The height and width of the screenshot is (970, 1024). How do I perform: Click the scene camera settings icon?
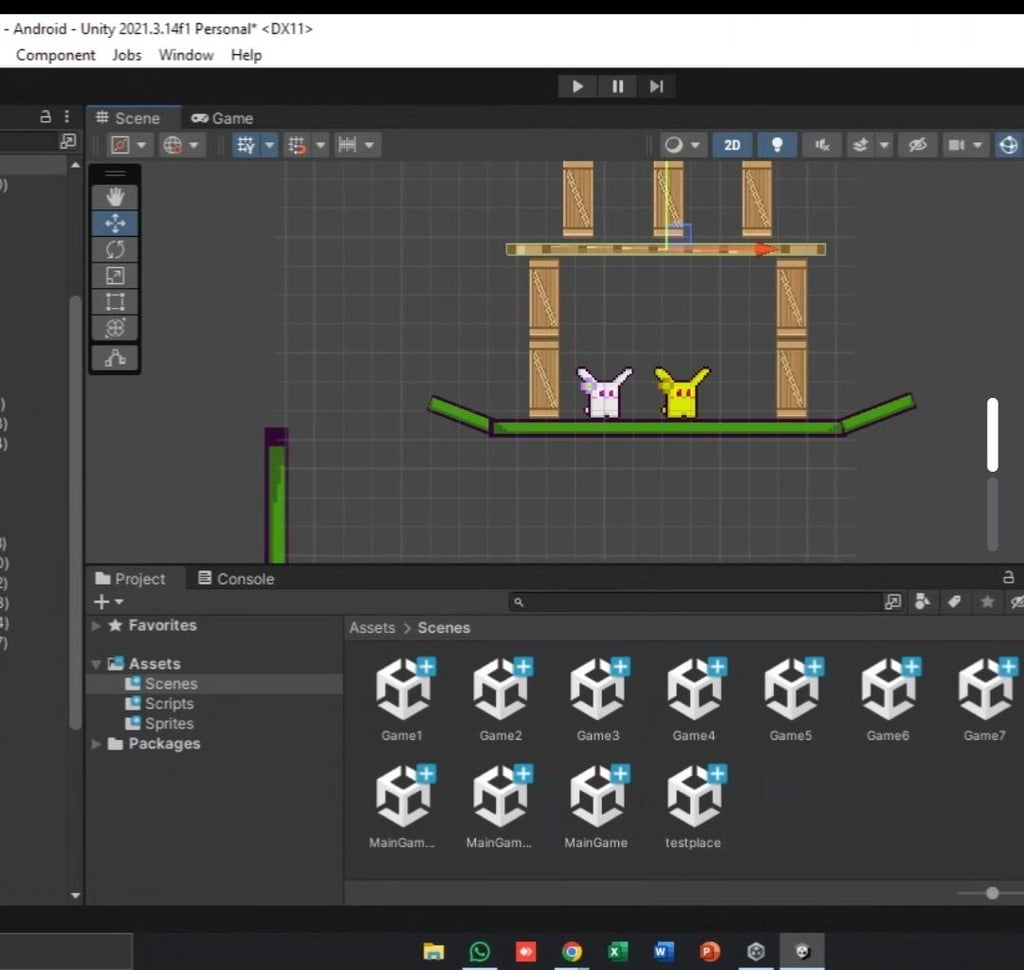[x=956, y=145]
